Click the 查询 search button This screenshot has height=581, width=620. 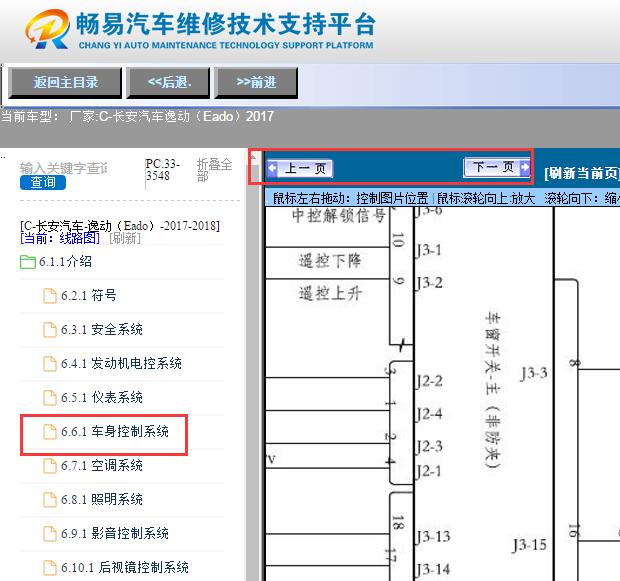[x=43, y=182]
